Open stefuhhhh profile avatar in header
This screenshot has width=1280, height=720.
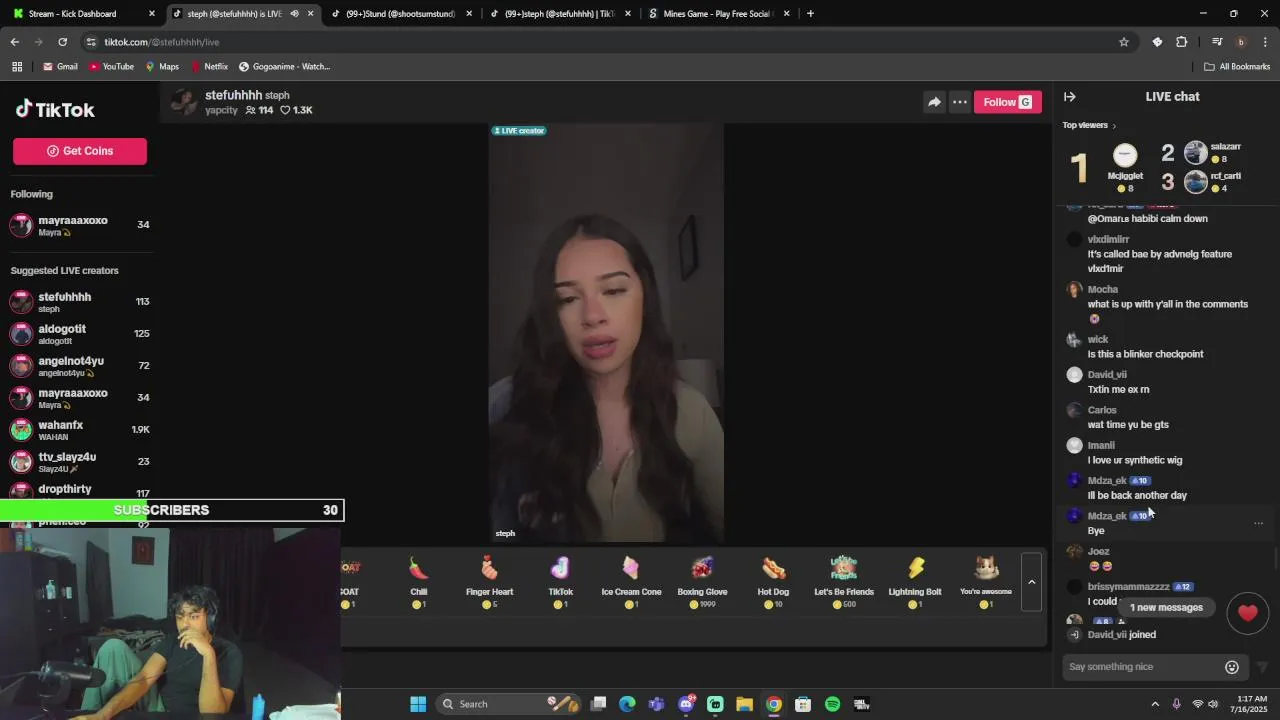click(184, 102)
